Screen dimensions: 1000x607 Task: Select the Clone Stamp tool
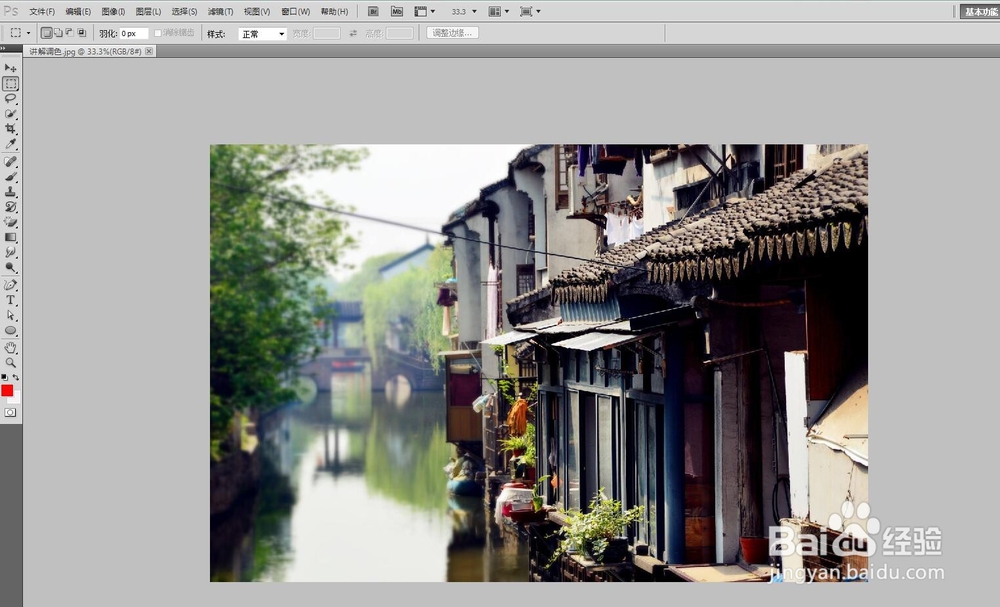click(x=10, y=192)
